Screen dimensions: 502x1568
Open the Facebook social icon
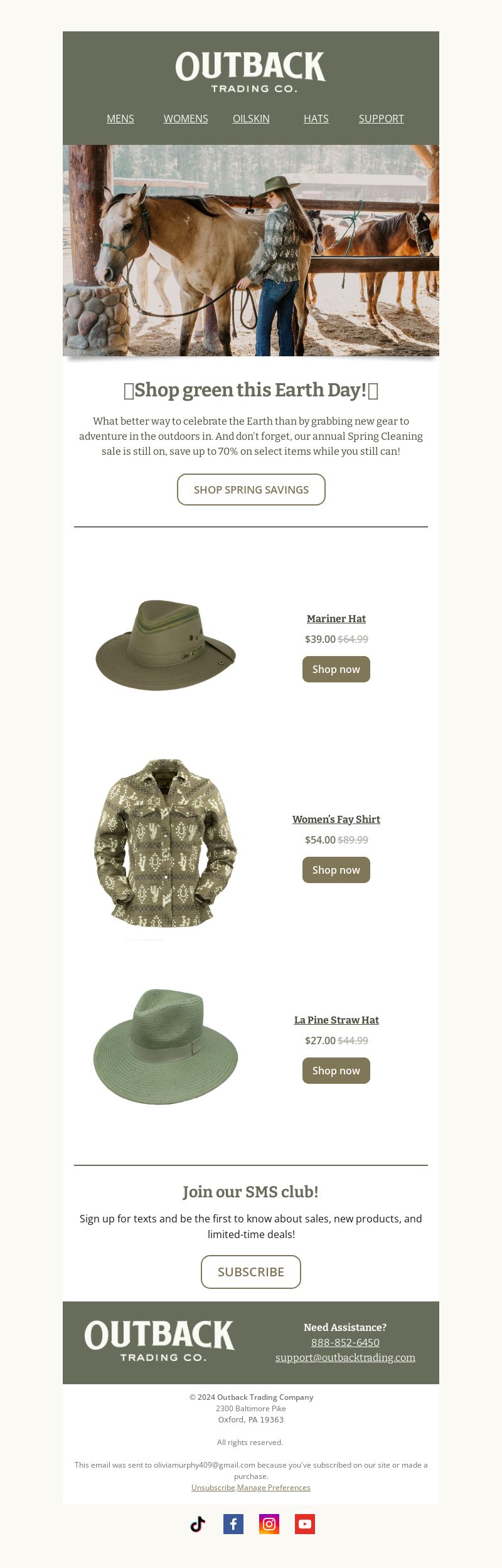tap(233, 1524)
